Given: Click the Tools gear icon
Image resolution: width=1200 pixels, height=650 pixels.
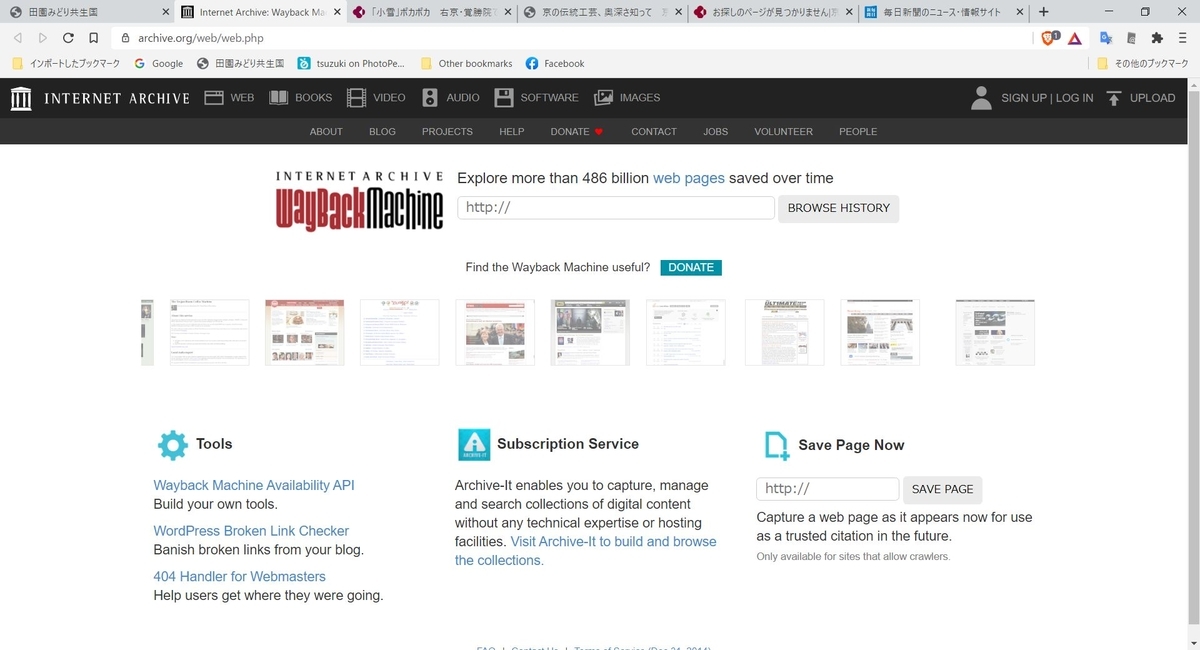Looking at the screenshot, I should click(173, 445).
